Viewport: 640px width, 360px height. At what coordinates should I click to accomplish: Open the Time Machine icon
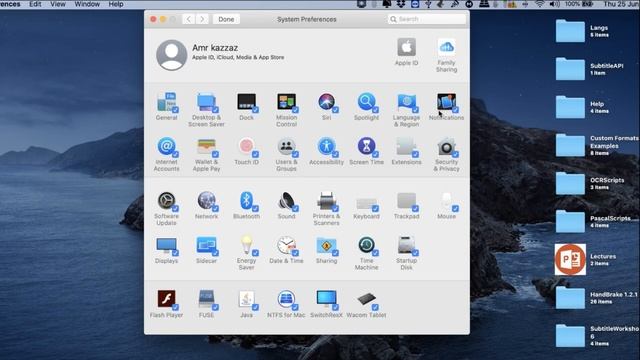coord(367,245)
